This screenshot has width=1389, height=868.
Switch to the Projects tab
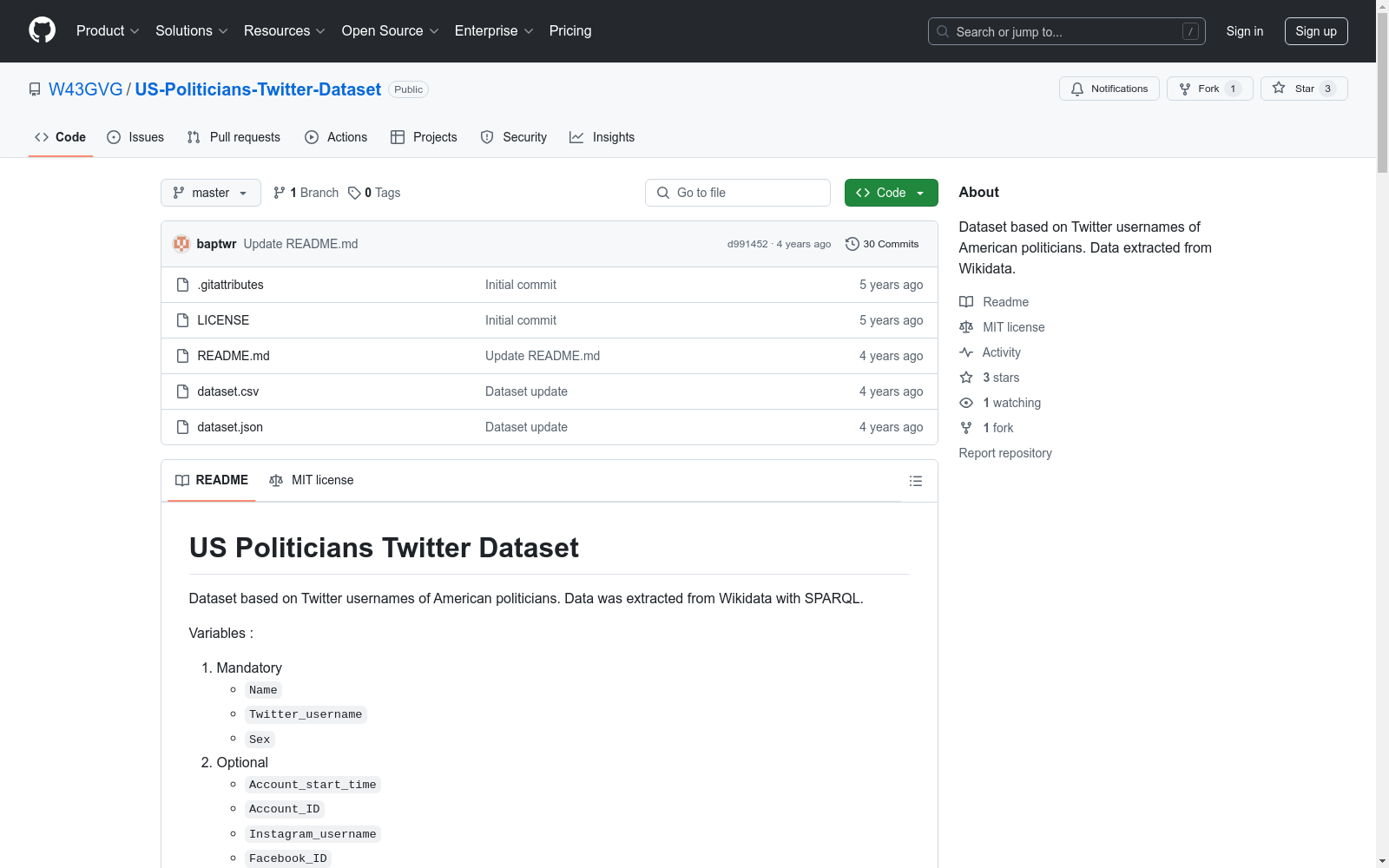click(x=424, y=137)
